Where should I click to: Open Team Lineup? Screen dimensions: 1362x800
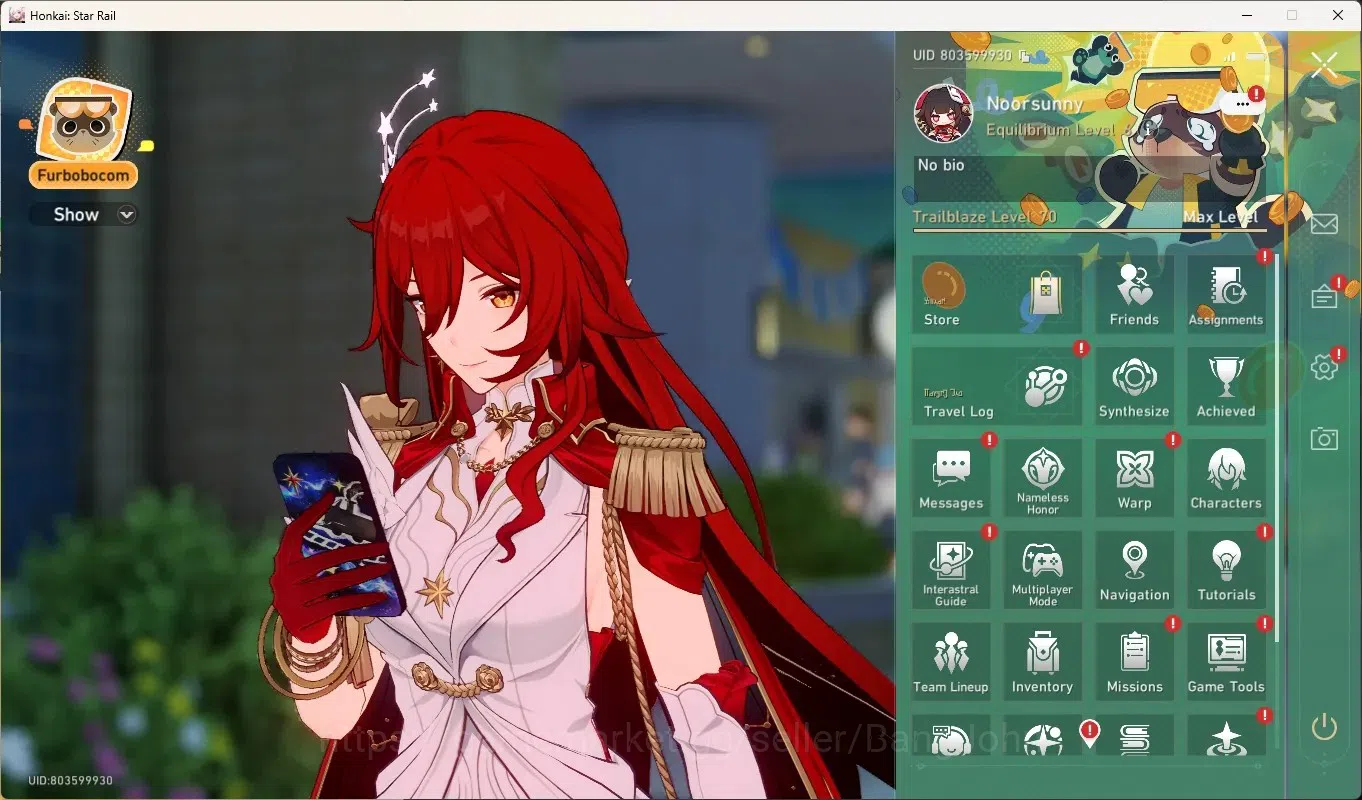(951, 663)
